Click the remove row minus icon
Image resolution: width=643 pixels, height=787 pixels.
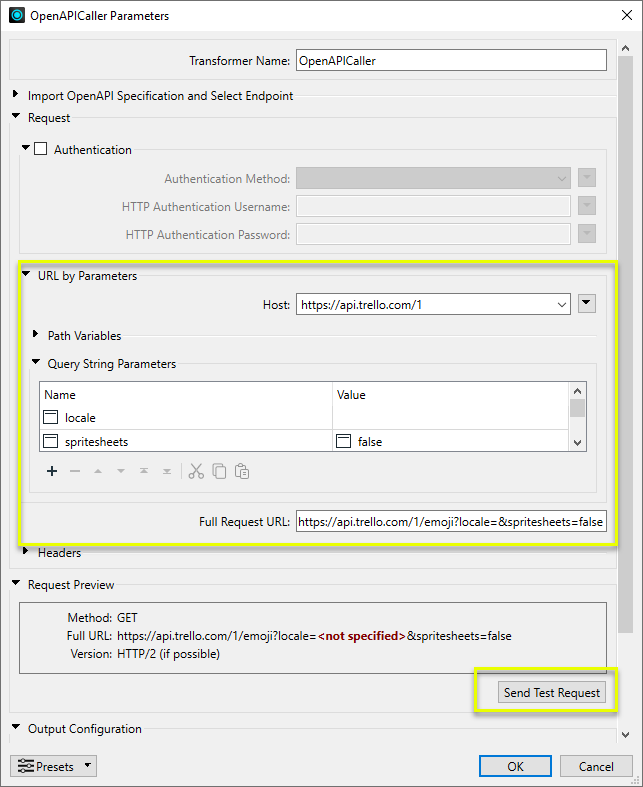(x=75, y=471)
